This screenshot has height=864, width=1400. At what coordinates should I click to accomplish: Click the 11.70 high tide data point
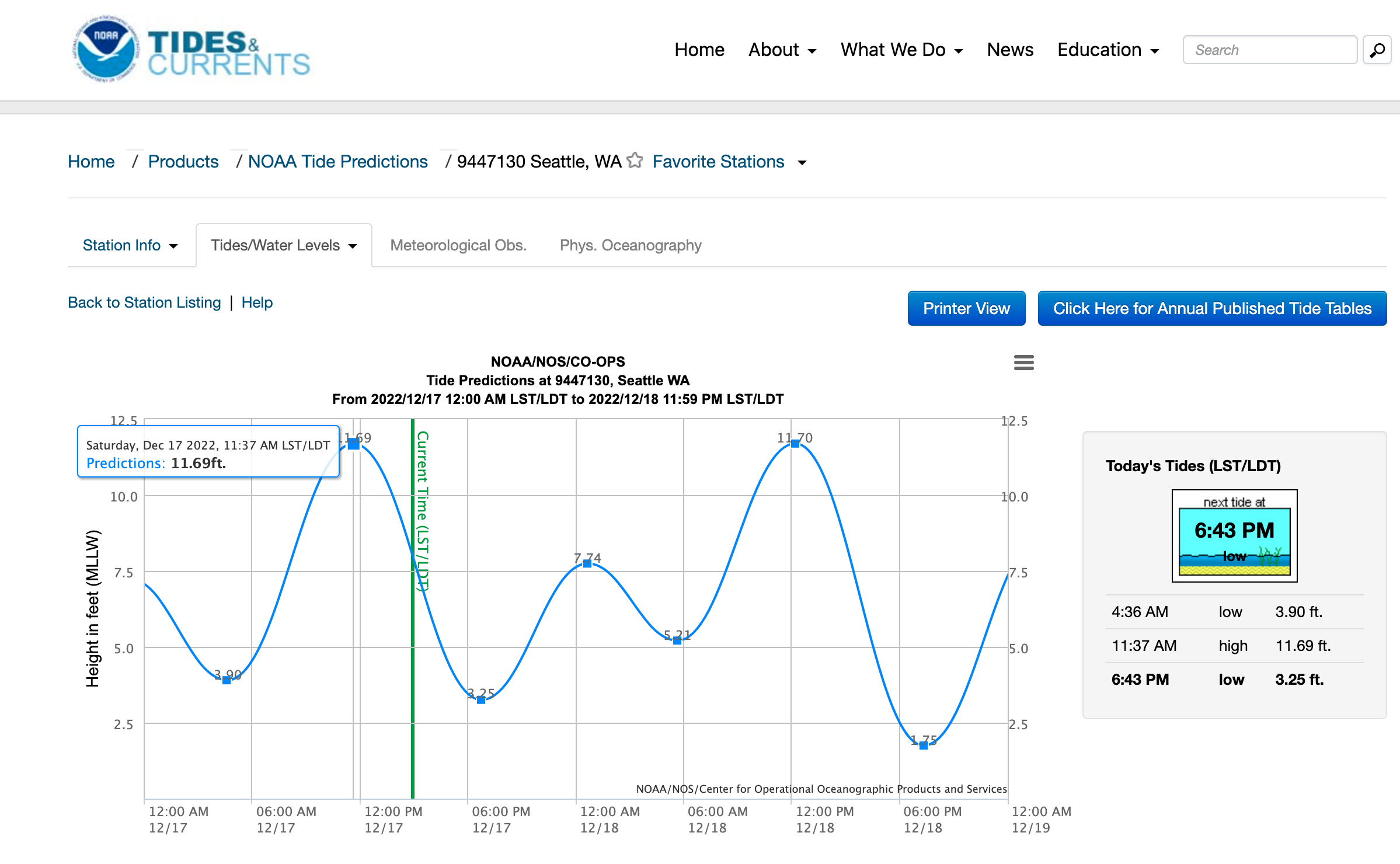(x=795, y=444)
